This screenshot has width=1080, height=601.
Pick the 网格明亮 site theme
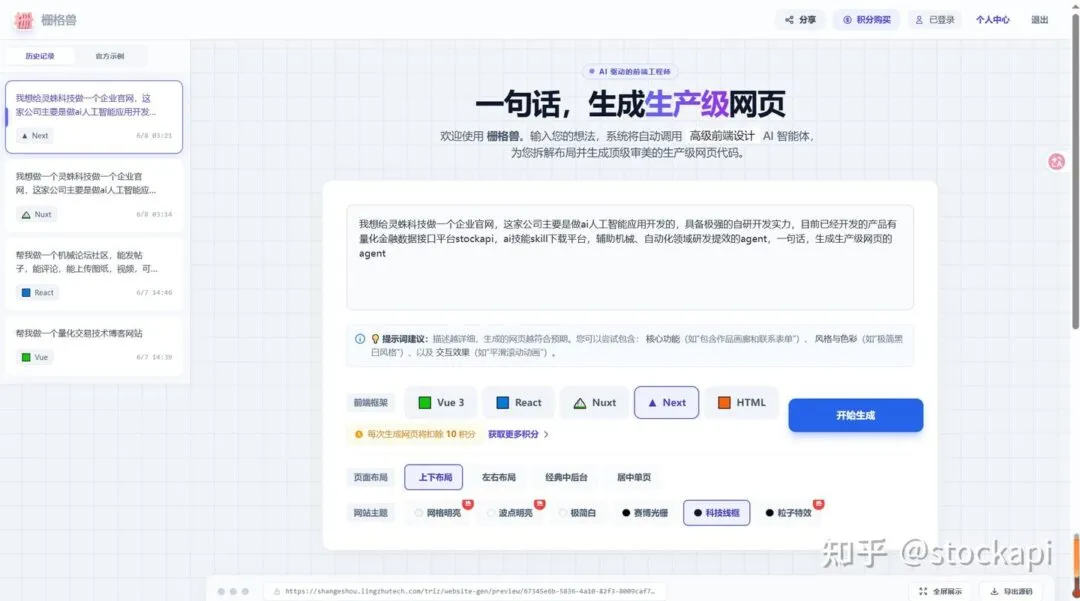(438, 513)
